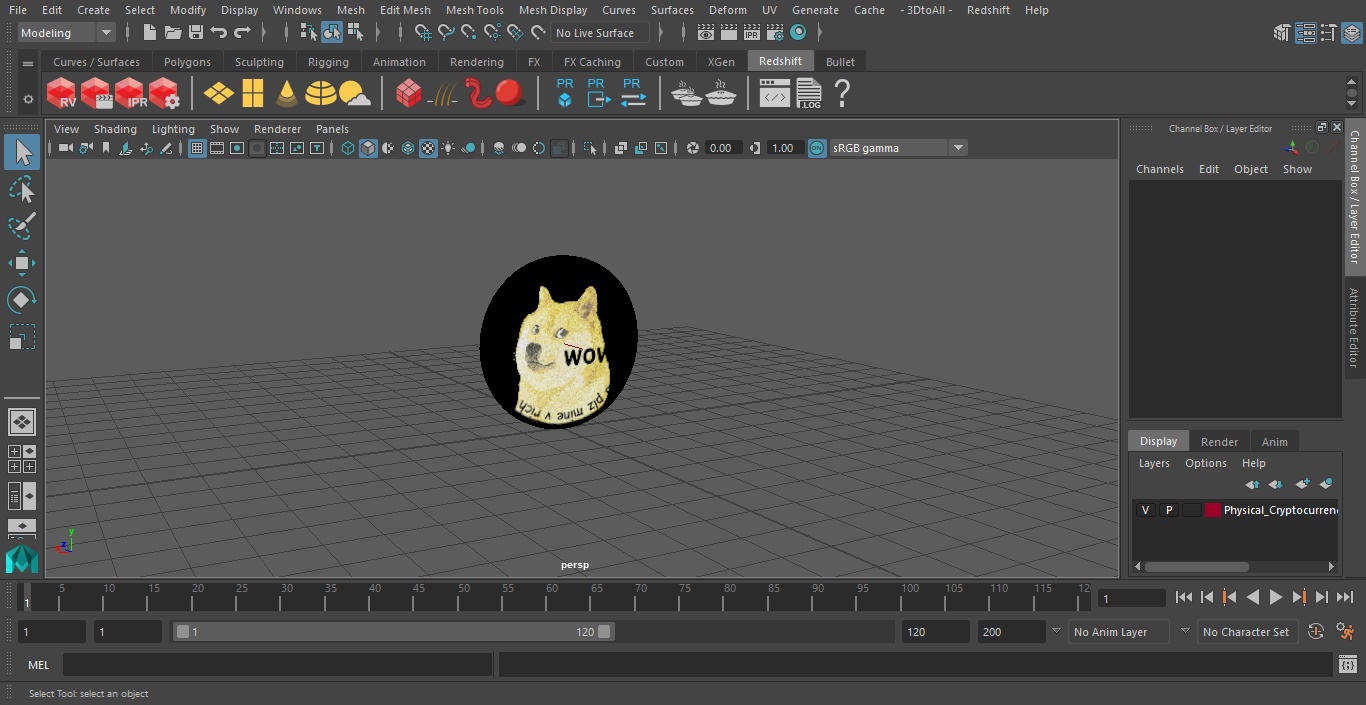Screen dimensions: 1366x705
Task: Click the MEL command language label
Action: click(38, 665)
